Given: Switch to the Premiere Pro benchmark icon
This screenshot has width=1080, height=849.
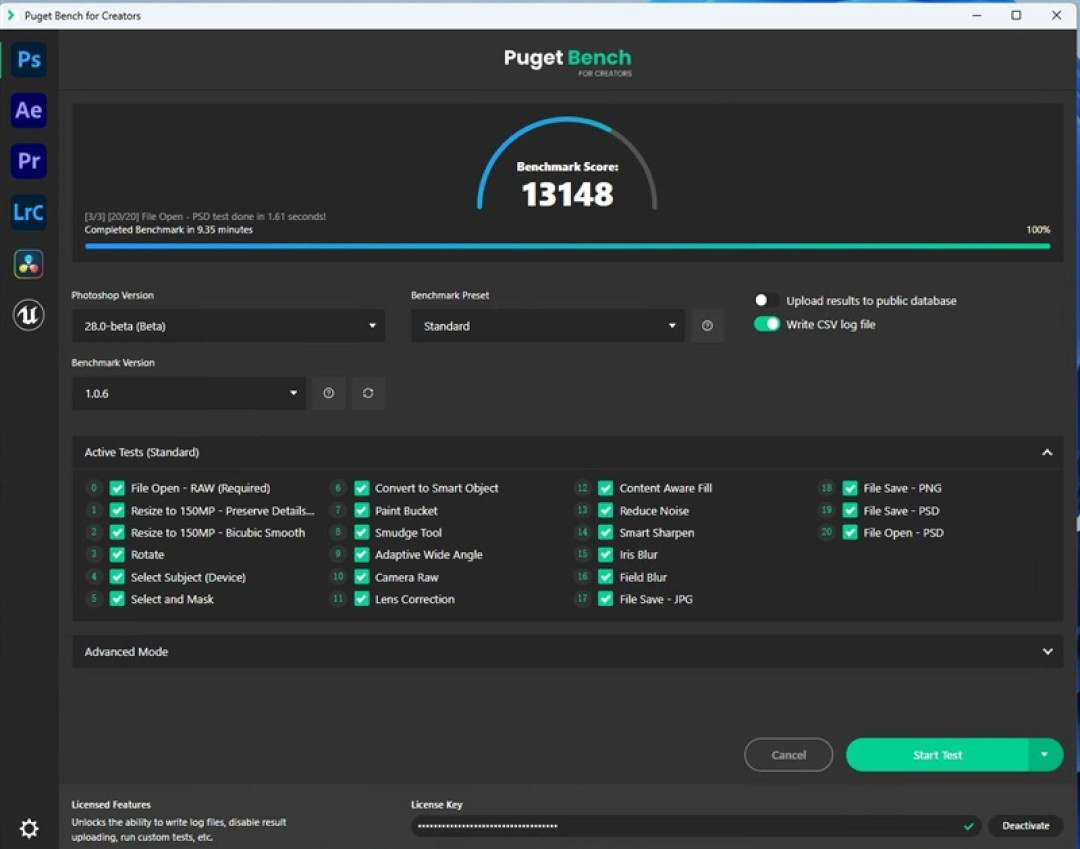Looking at the screenshot, I should (x=28, y=161).
